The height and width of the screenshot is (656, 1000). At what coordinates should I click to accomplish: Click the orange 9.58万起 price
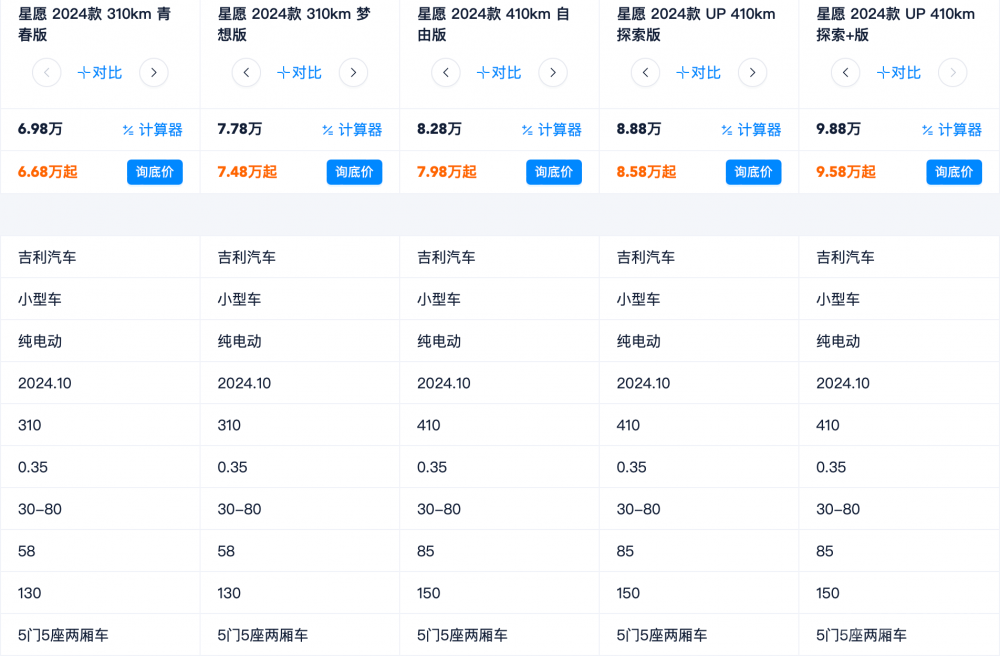pos(846,172)
